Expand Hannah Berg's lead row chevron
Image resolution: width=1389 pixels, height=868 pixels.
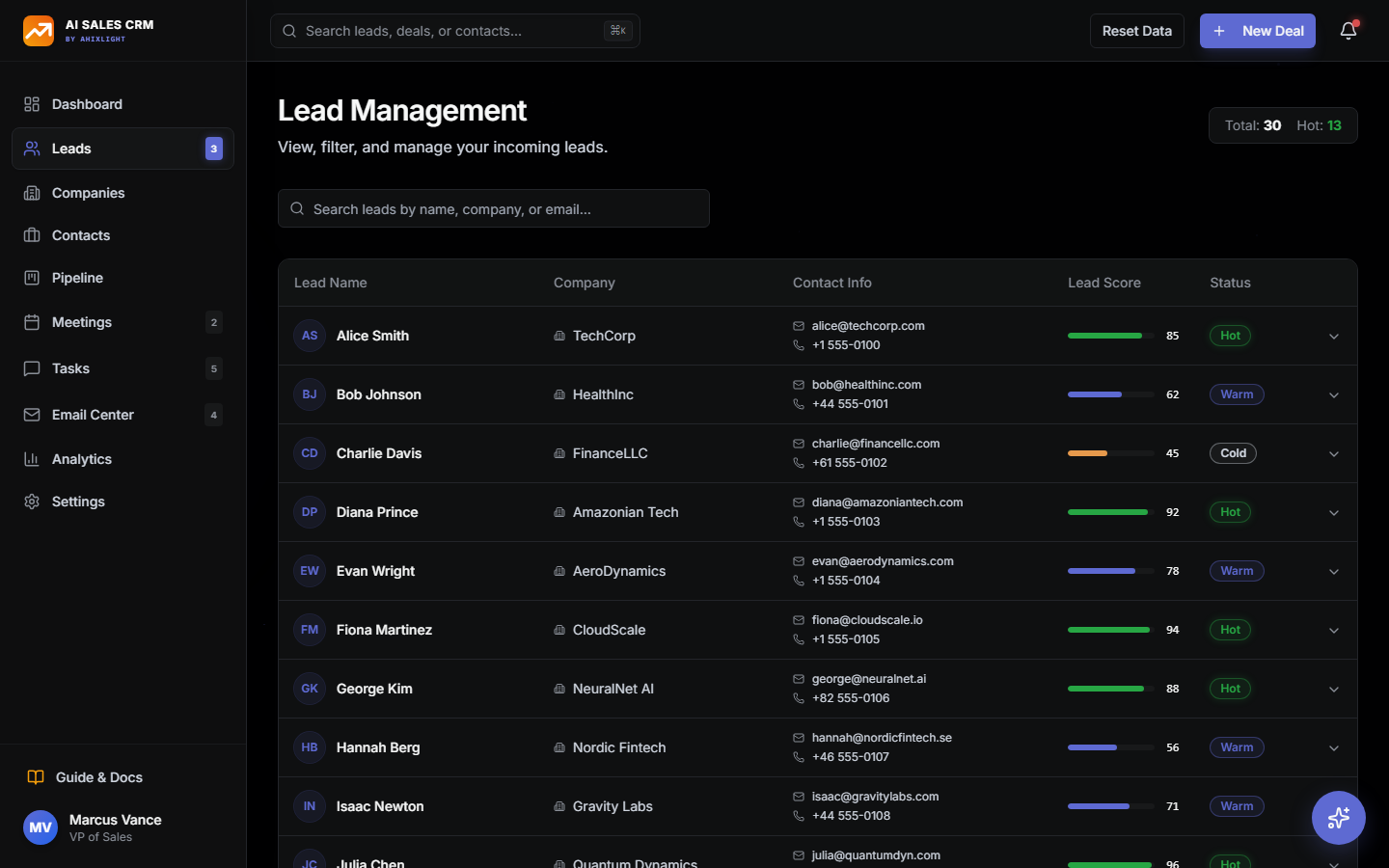coord(1334,747)
